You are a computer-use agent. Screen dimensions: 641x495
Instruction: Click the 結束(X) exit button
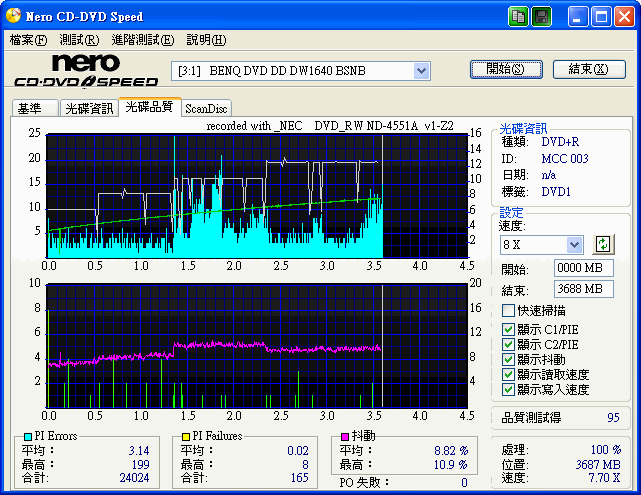[589, 69]
